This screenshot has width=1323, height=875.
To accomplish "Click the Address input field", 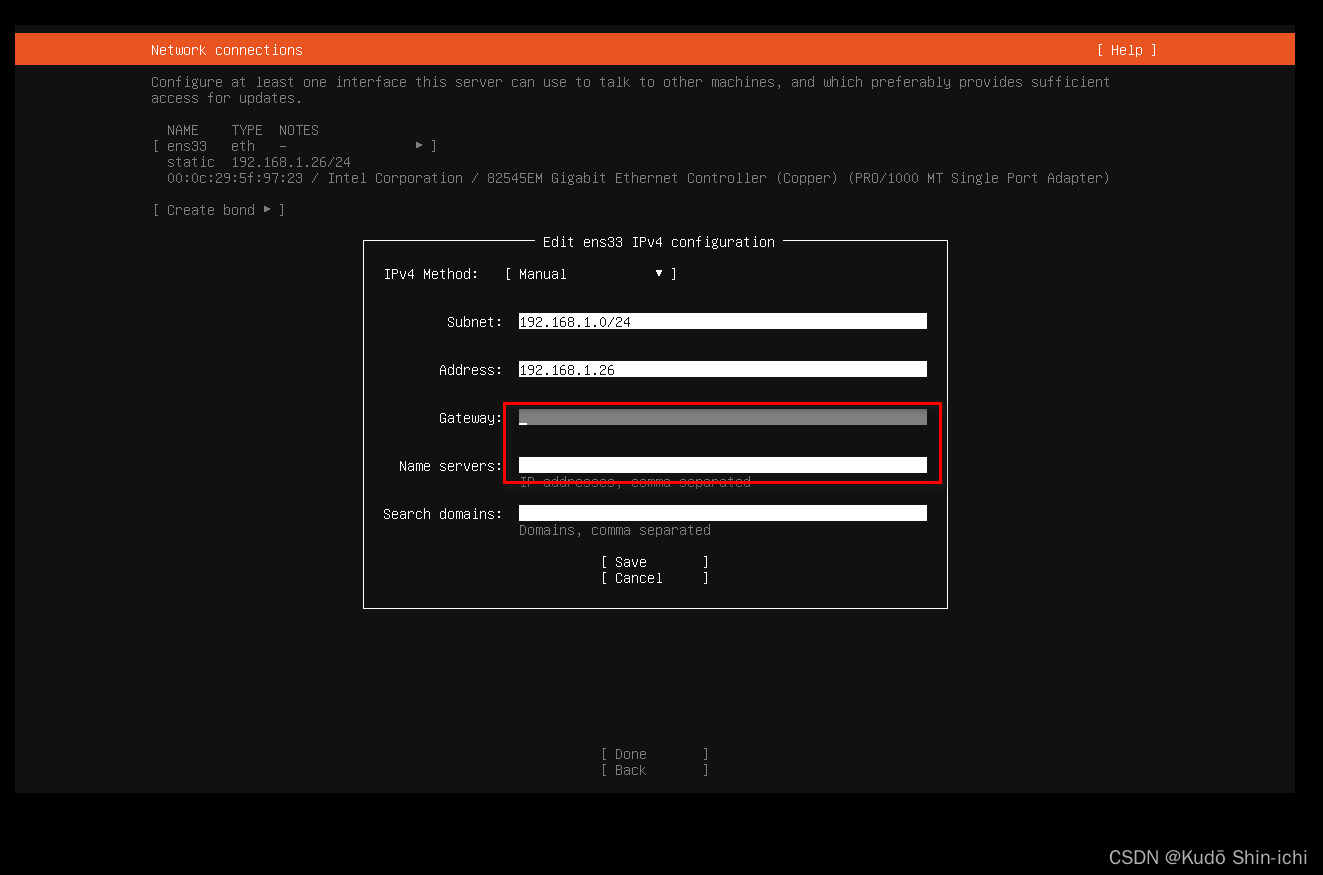I will (722, 370).
